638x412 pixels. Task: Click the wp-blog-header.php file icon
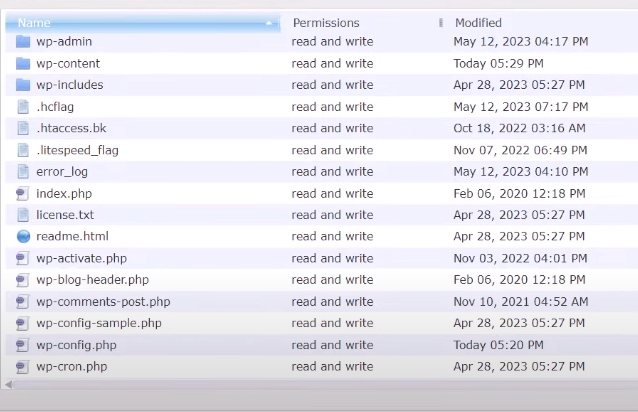point(22,280)
